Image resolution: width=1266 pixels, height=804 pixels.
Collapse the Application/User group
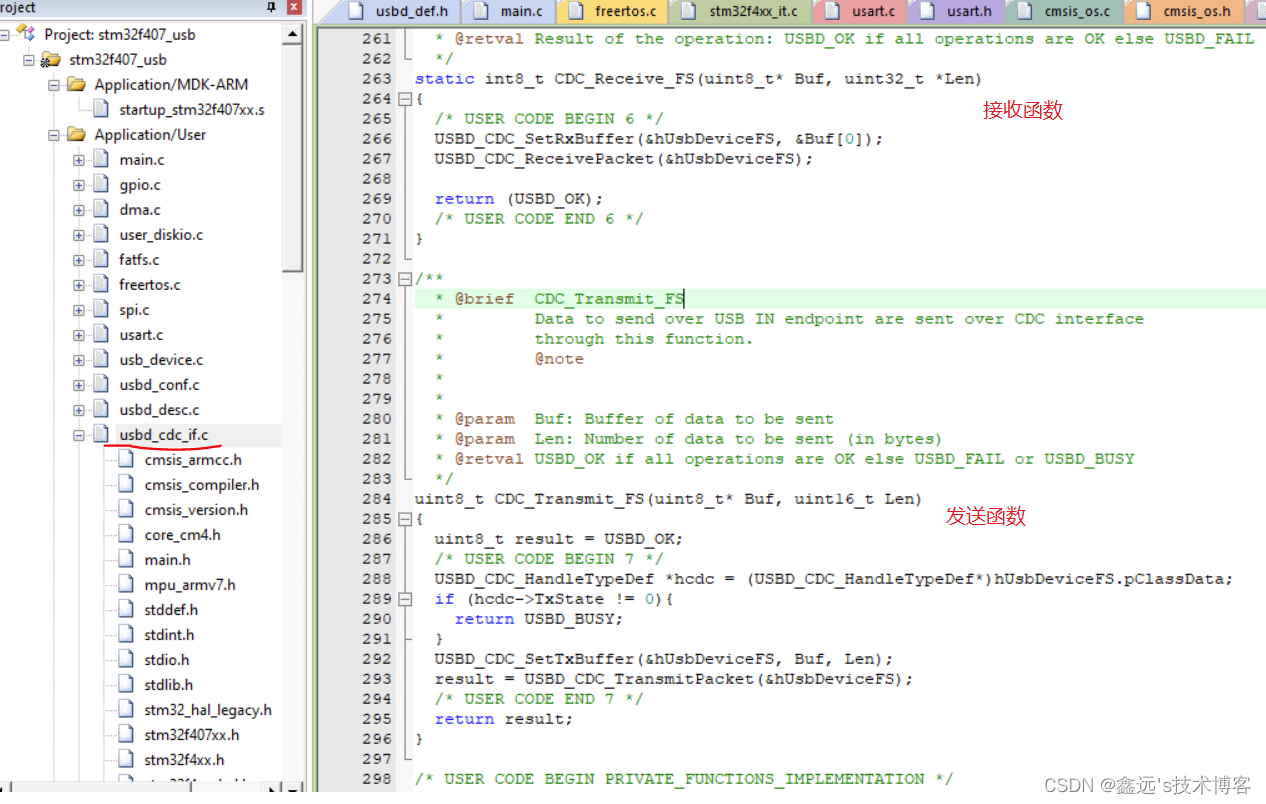coord(52,134)
